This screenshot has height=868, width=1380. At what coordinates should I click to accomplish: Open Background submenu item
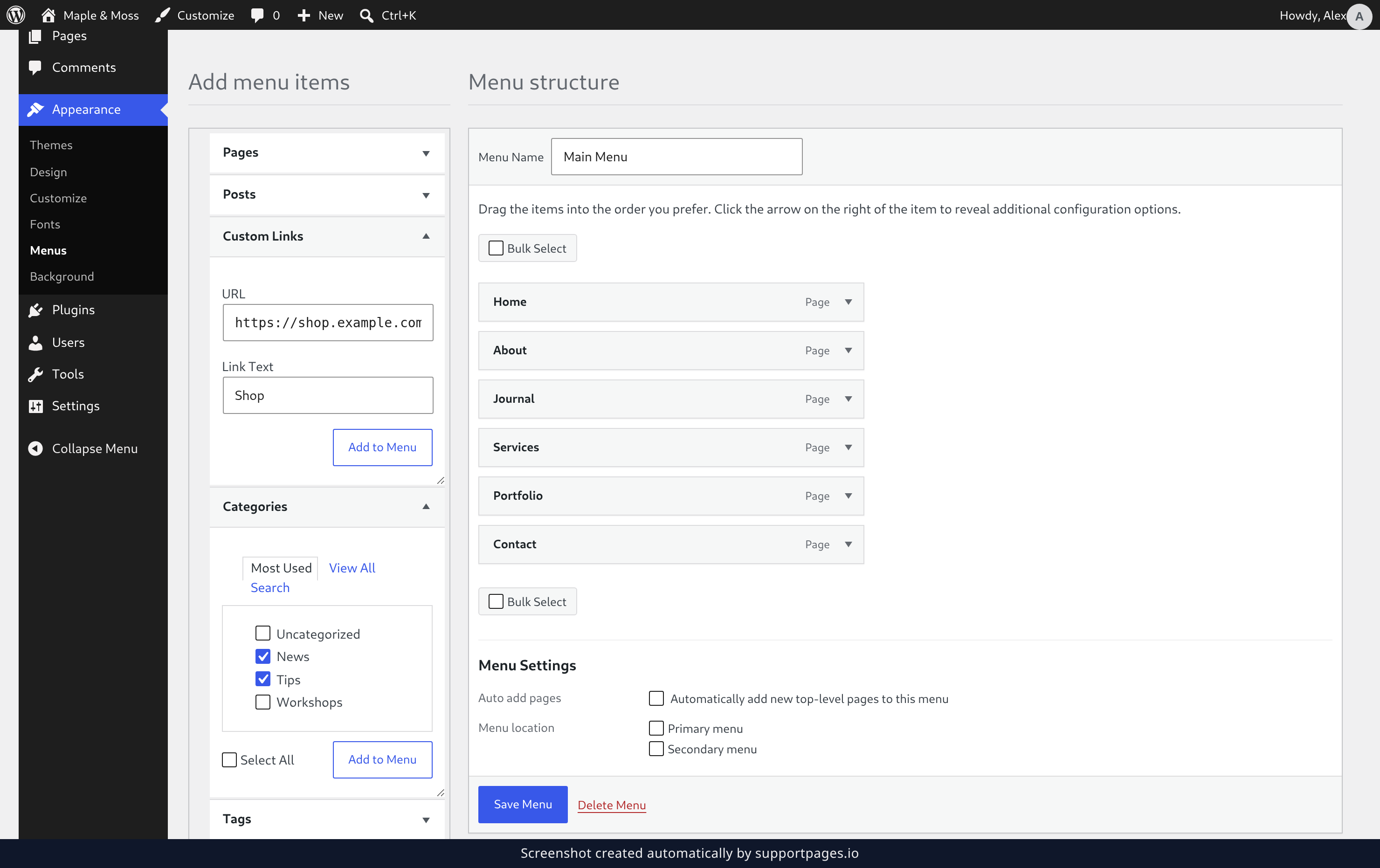click(x=62, y=277)
